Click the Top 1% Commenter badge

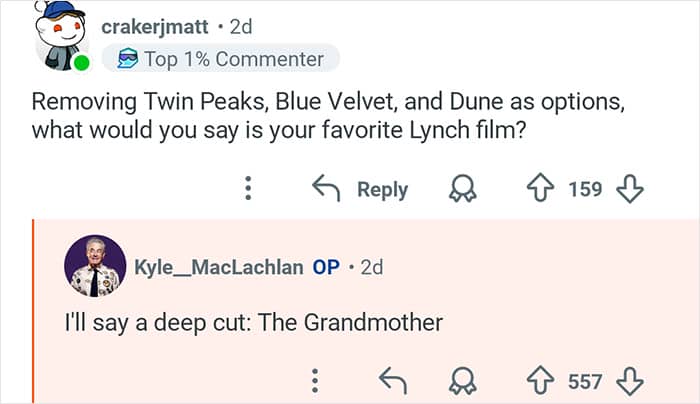(221, 59)
